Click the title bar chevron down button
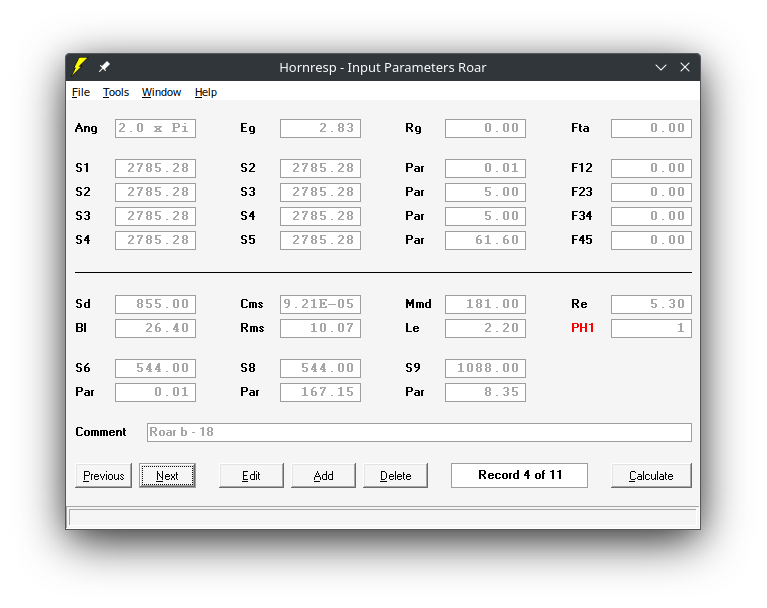Viewport: 767px width, 608px height. [661, 68]
